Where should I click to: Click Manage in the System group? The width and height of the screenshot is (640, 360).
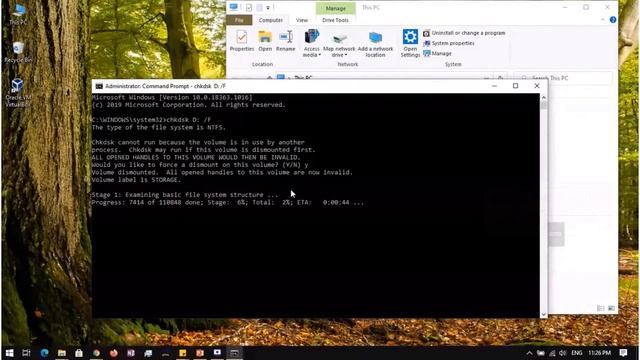pos(437,53)
